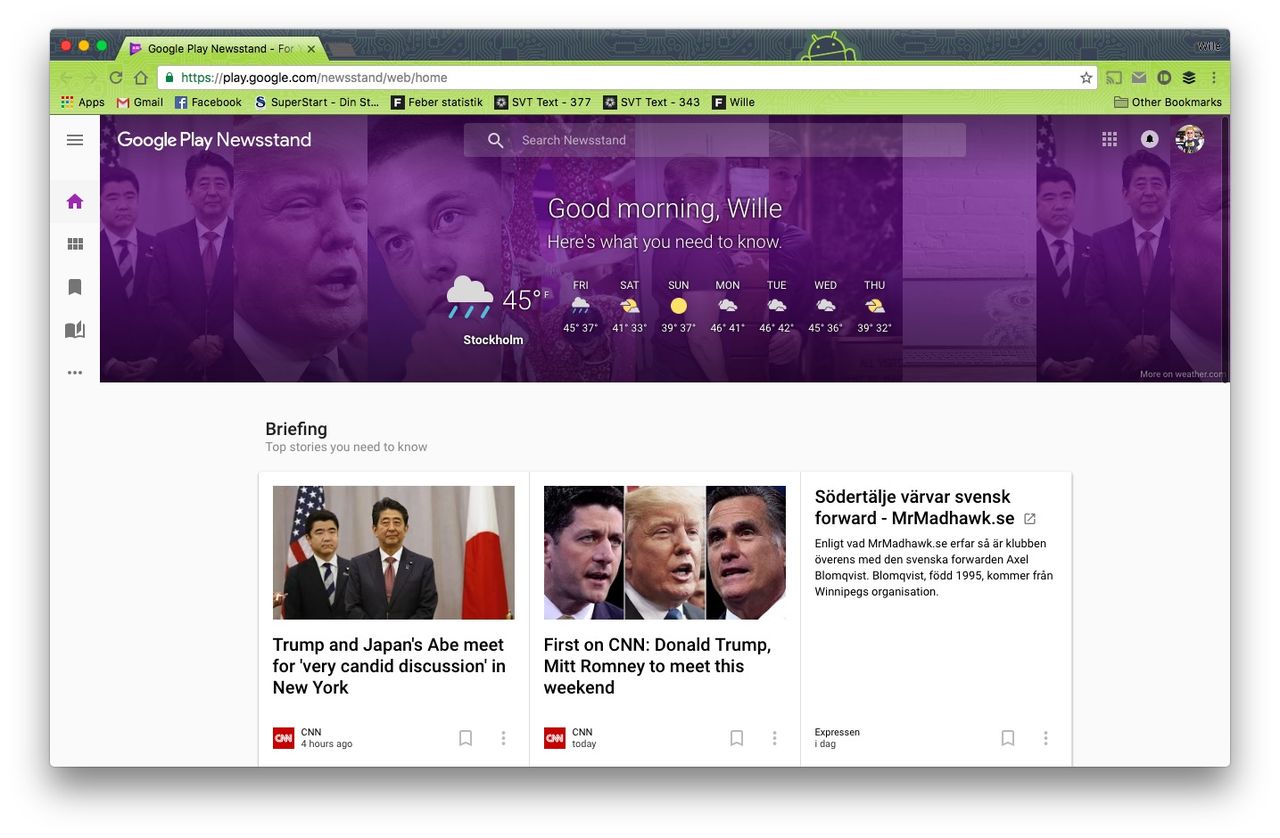Open the Read Now book icon in sidebar

[74, 329]
